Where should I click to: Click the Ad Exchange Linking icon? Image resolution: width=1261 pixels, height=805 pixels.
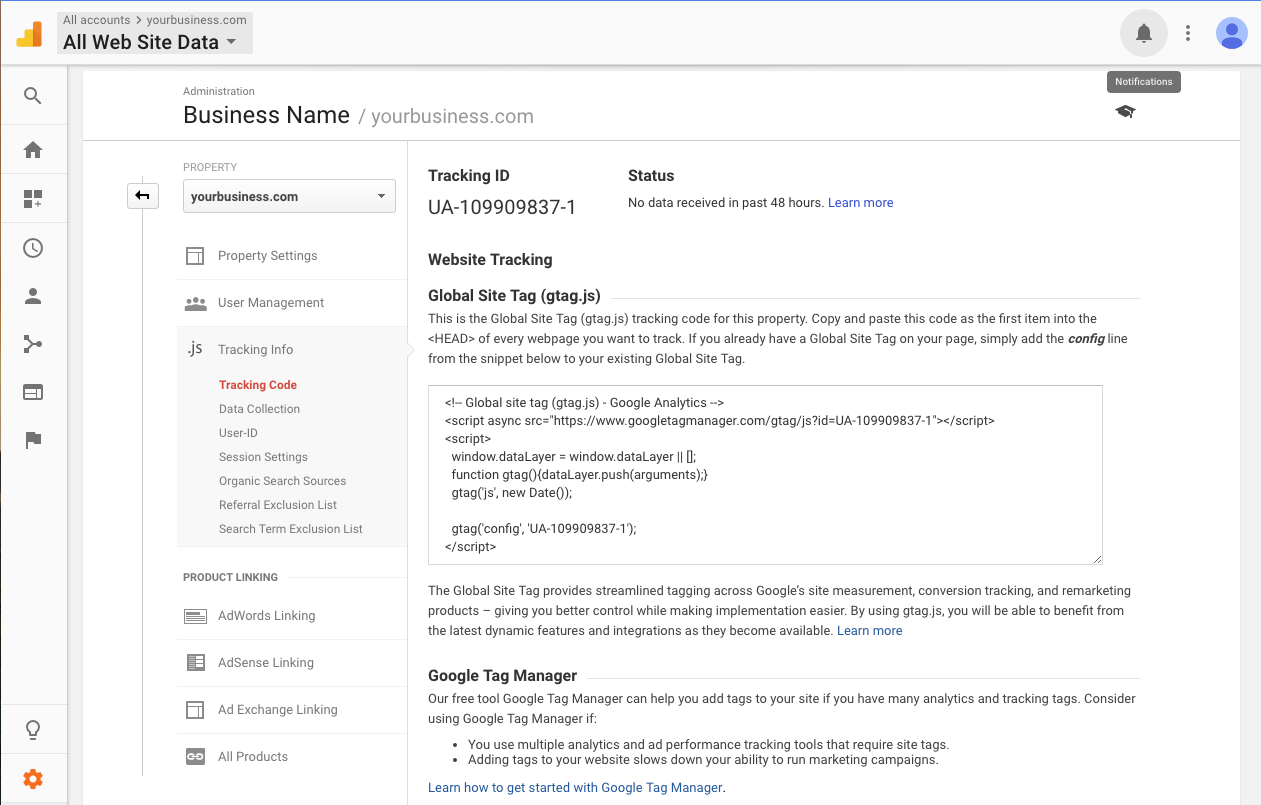(x=195, y=710)
